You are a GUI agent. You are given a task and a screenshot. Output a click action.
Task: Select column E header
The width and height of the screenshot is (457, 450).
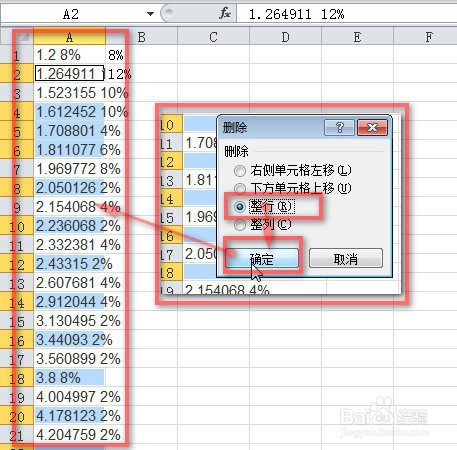click(357, 37)
